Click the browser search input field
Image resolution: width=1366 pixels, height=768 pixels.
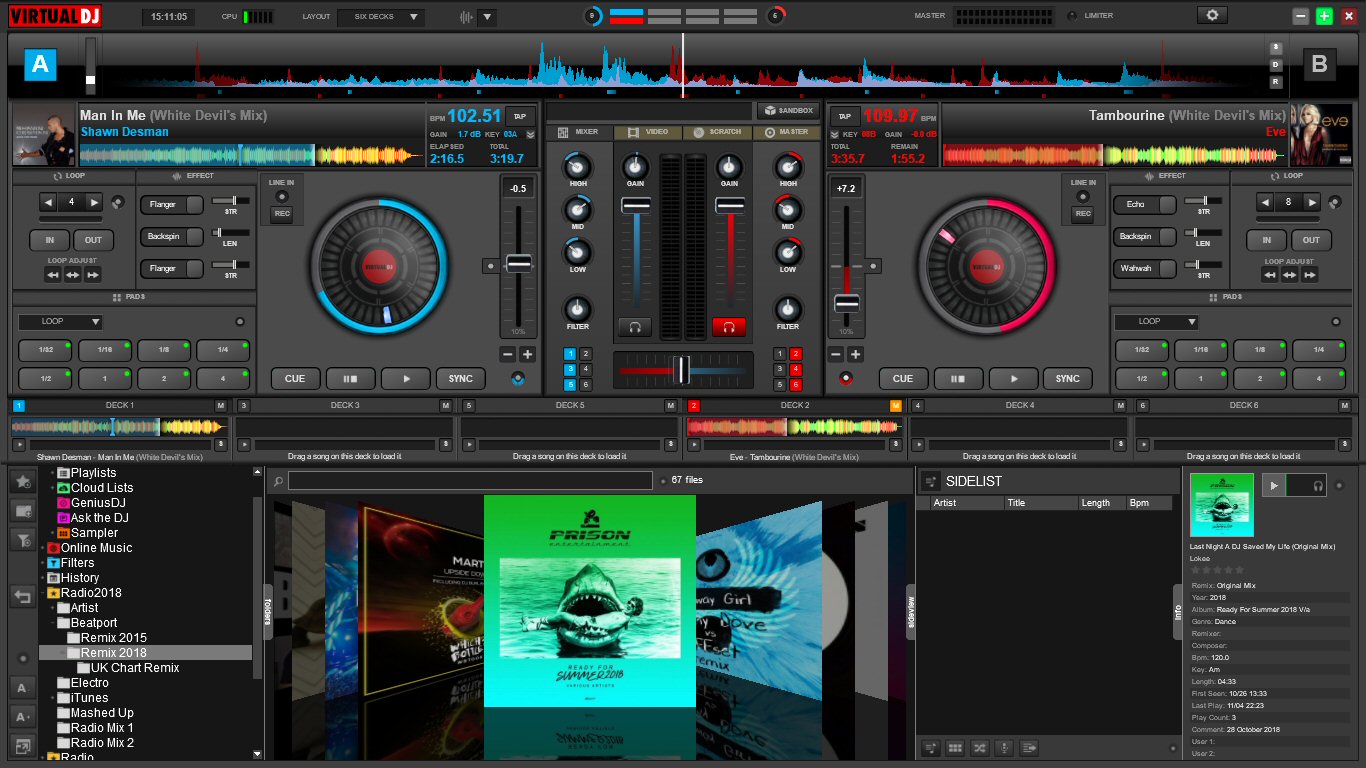(x=470, y=481)
